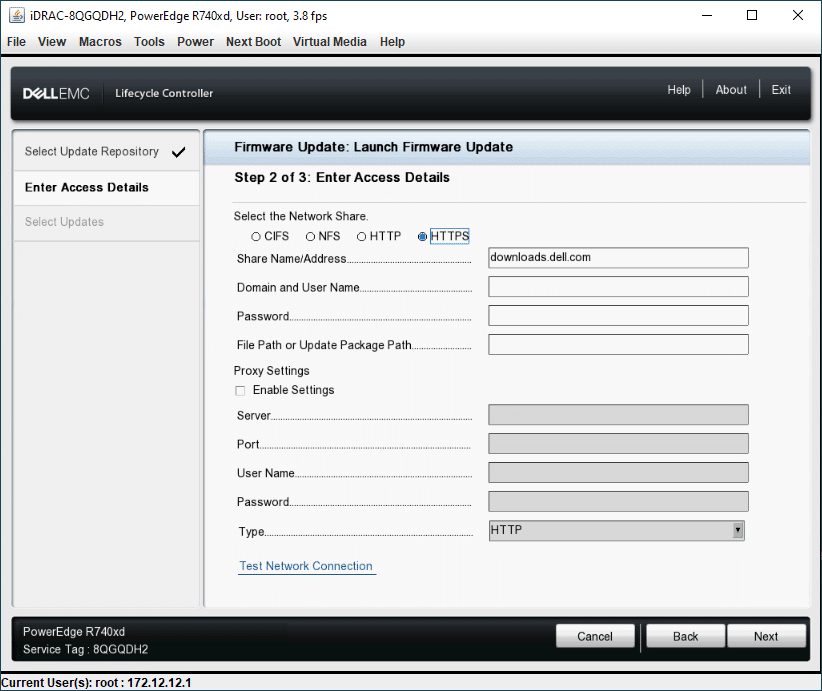Click Help link in Lifecycle Controller header
822x691 pixels.
(679, 90)
